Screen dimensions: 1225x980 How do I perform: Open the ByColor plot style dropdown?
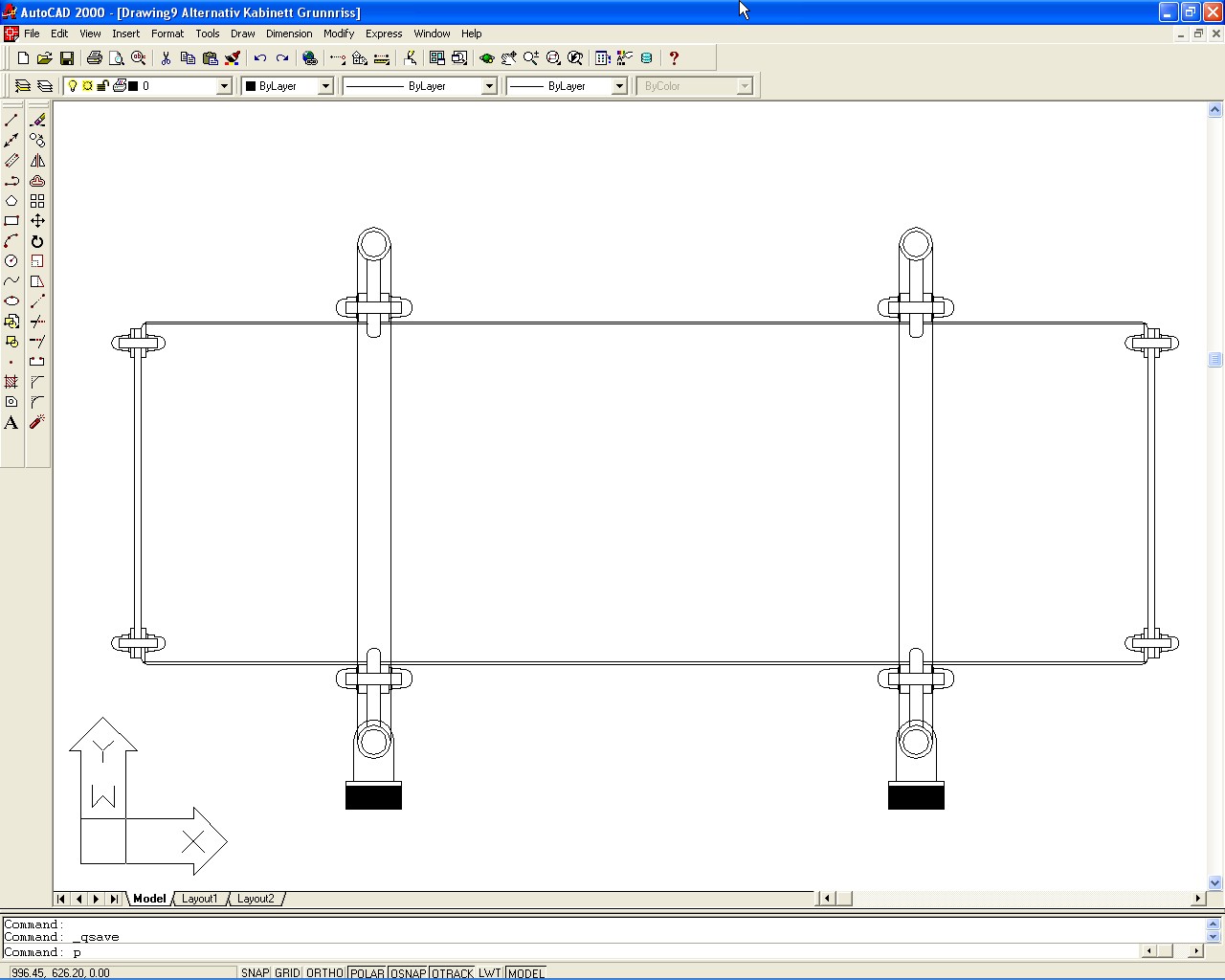point(745,86)
